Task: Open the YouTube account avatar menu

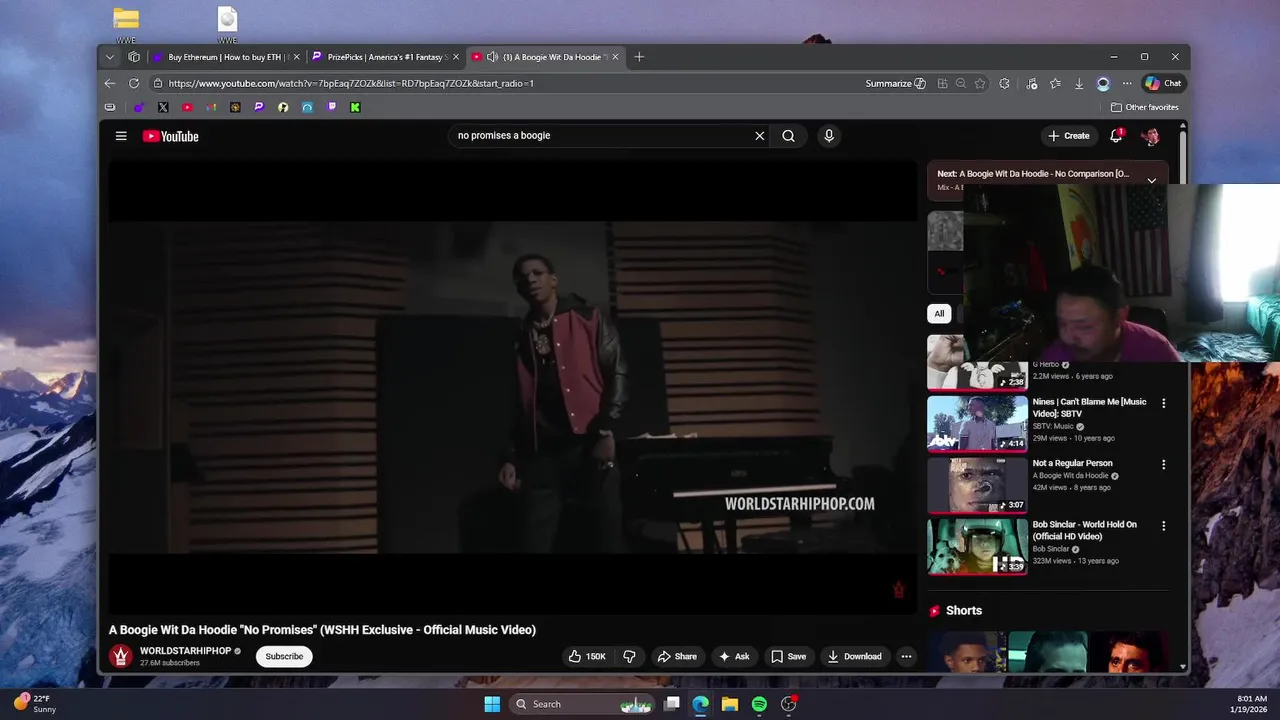Action: pyautogui.click(x=1151, y=136)
